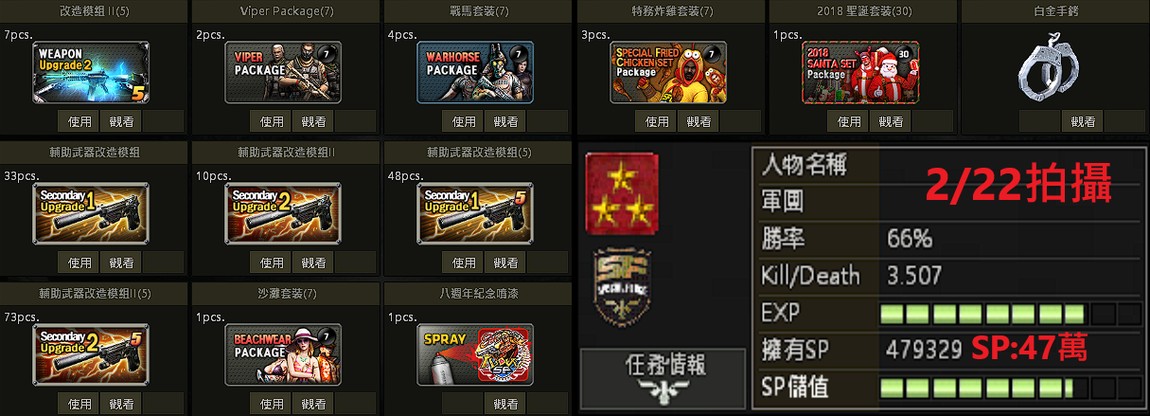Select the Viper Package item icon
Screen dimensions: 1150x416
tap(283, 72)
